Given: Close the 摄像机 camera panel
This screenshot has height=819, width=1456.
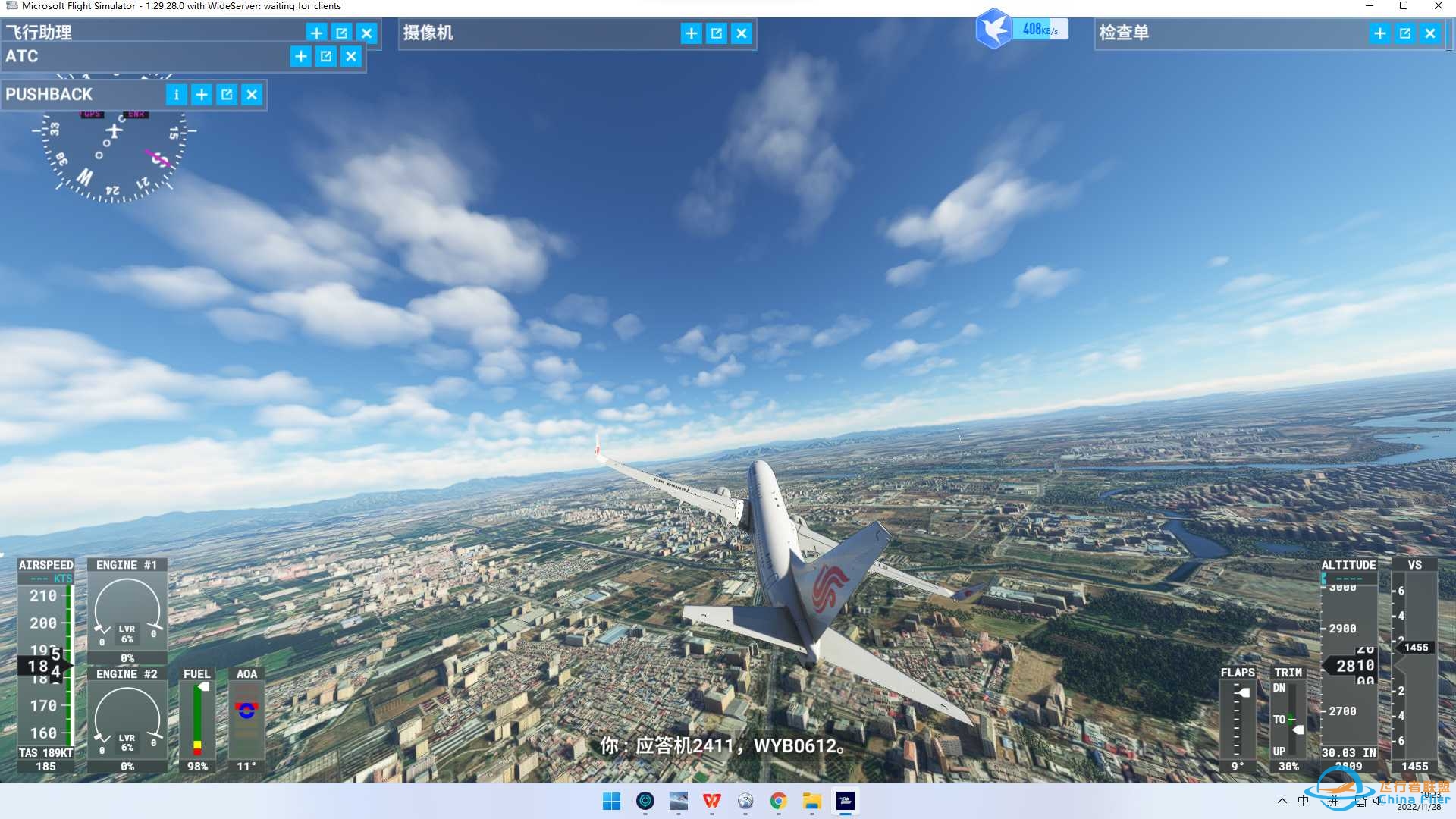Looking at the screenshot, I should tap(741, 33).
